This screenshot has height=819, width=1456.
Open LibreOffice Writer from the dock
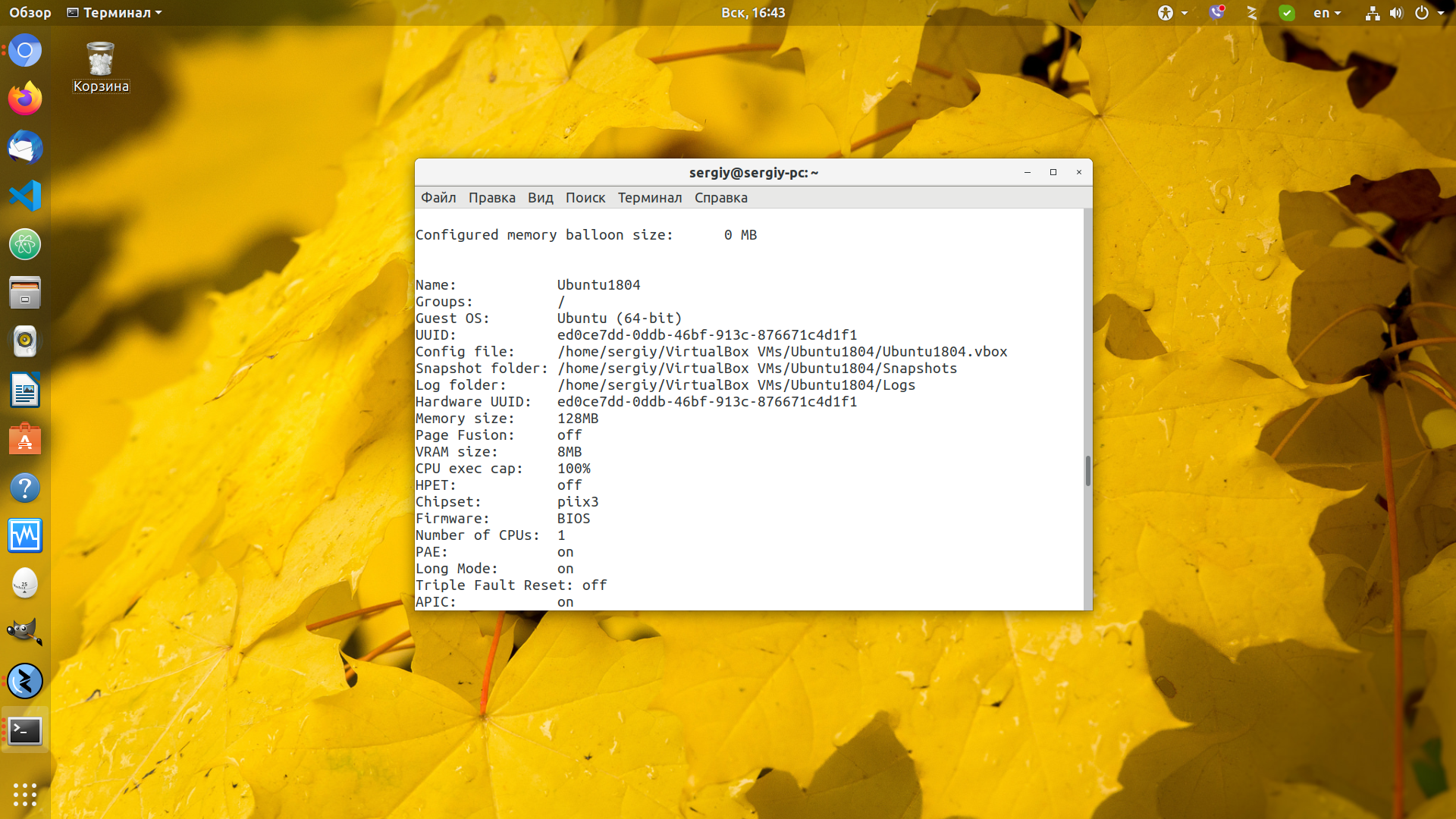(x=25, y=390)
